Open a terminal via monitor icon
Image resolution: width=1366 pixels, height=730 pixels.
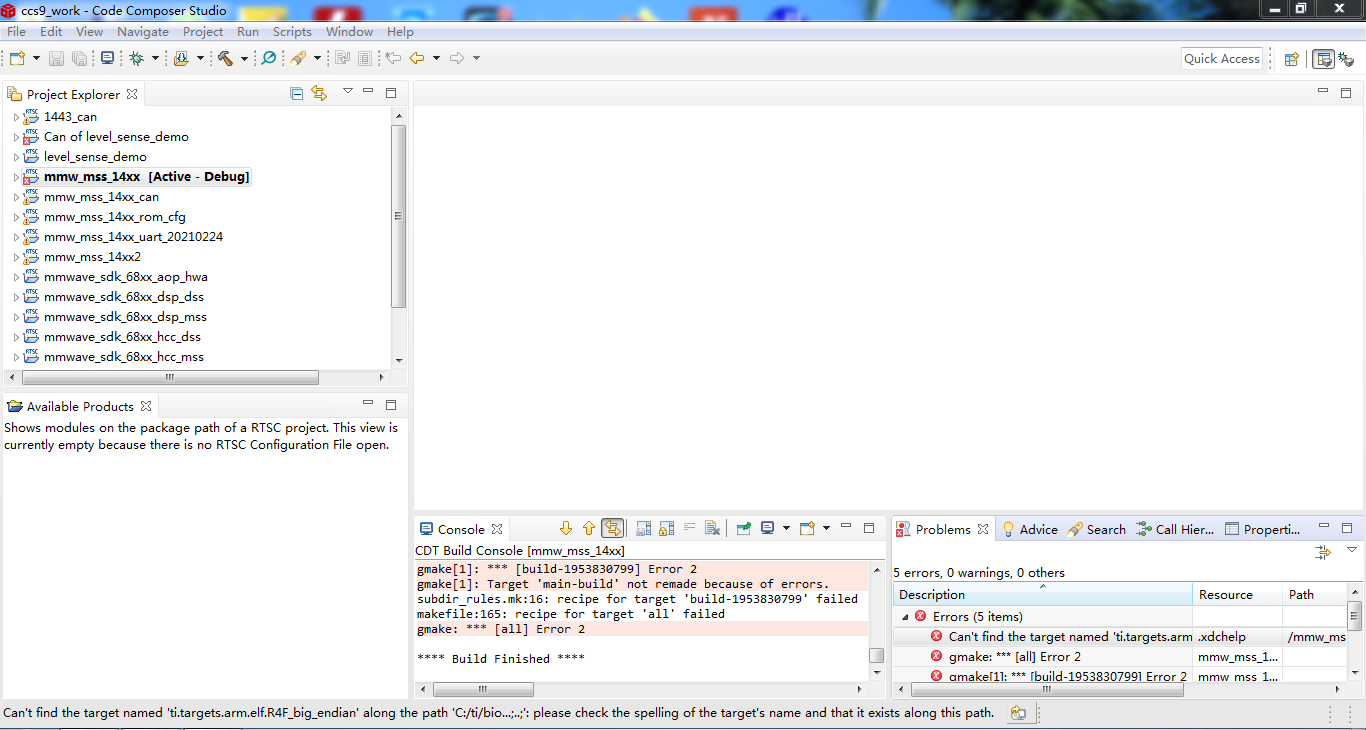[x=107, y=58]
